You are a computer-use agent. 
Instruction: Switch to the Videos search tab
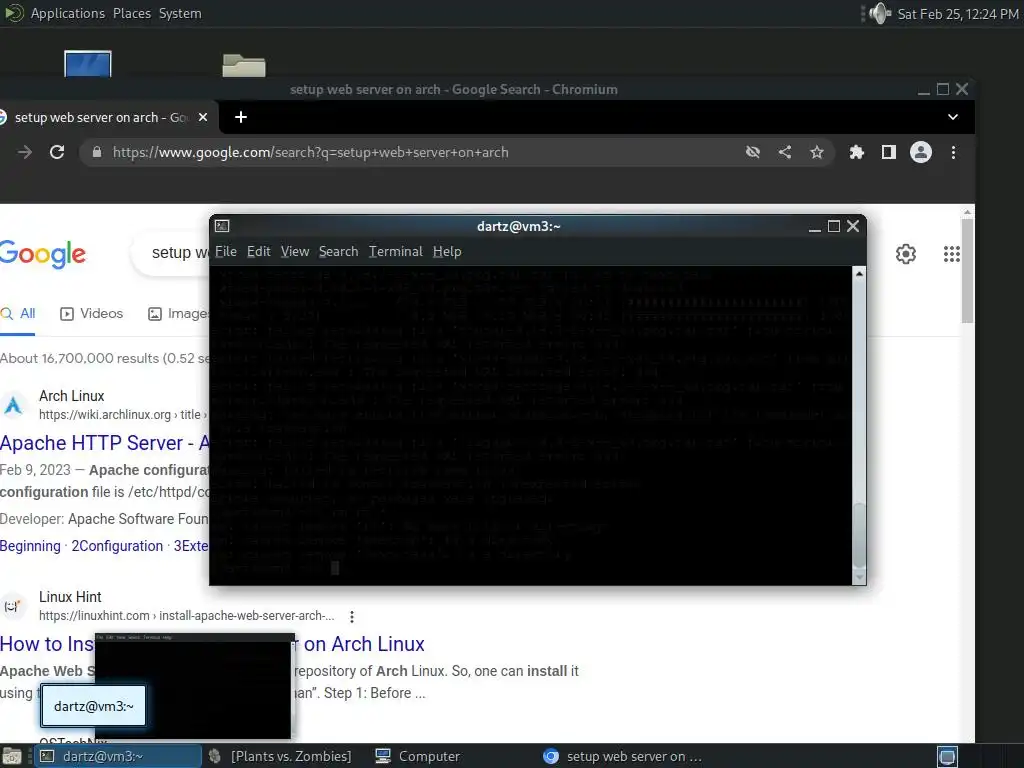91,313
